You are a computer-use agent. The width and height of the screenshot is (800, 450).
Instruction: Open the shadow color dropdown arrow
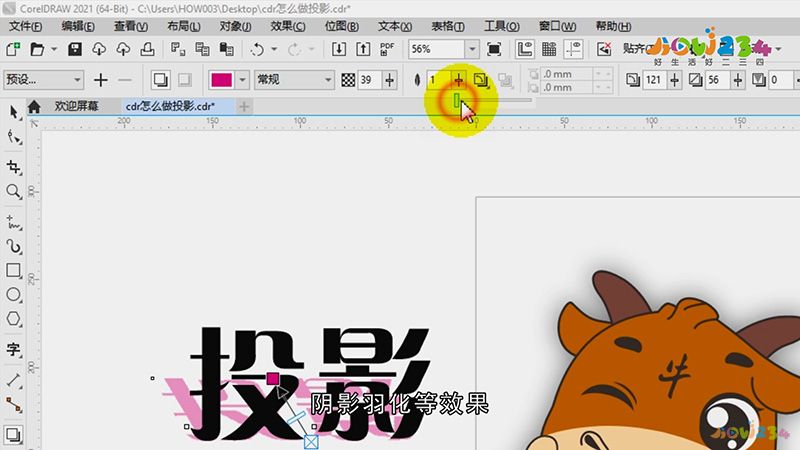click(x=242, y=80)
